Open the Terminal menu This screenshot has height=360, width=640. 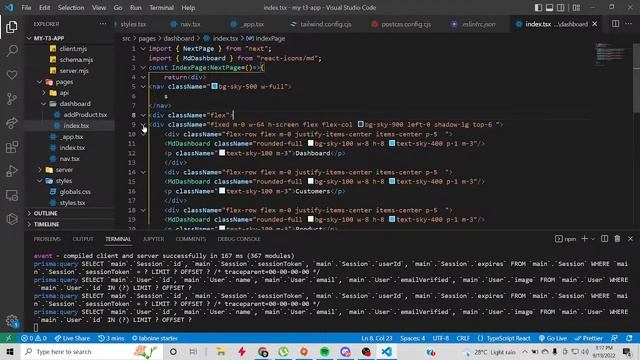click(x=161, y=7)
